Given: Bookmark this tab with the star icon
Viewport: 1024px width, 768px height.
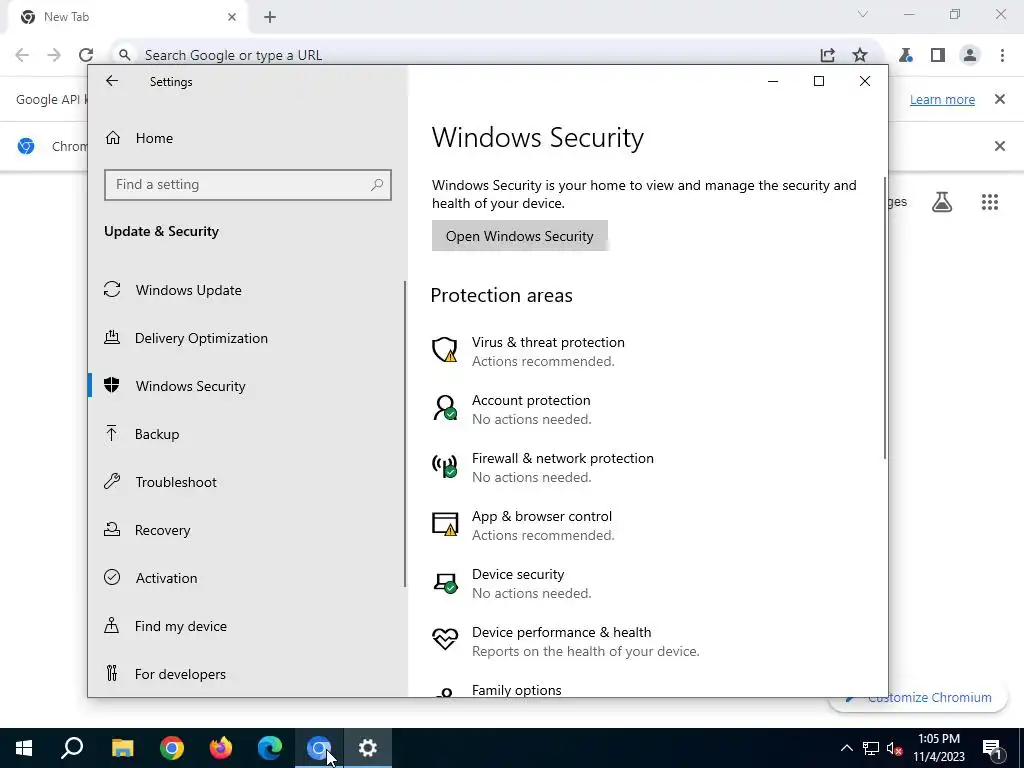Looking at the screenshot, I should click(x=860, y=55).
